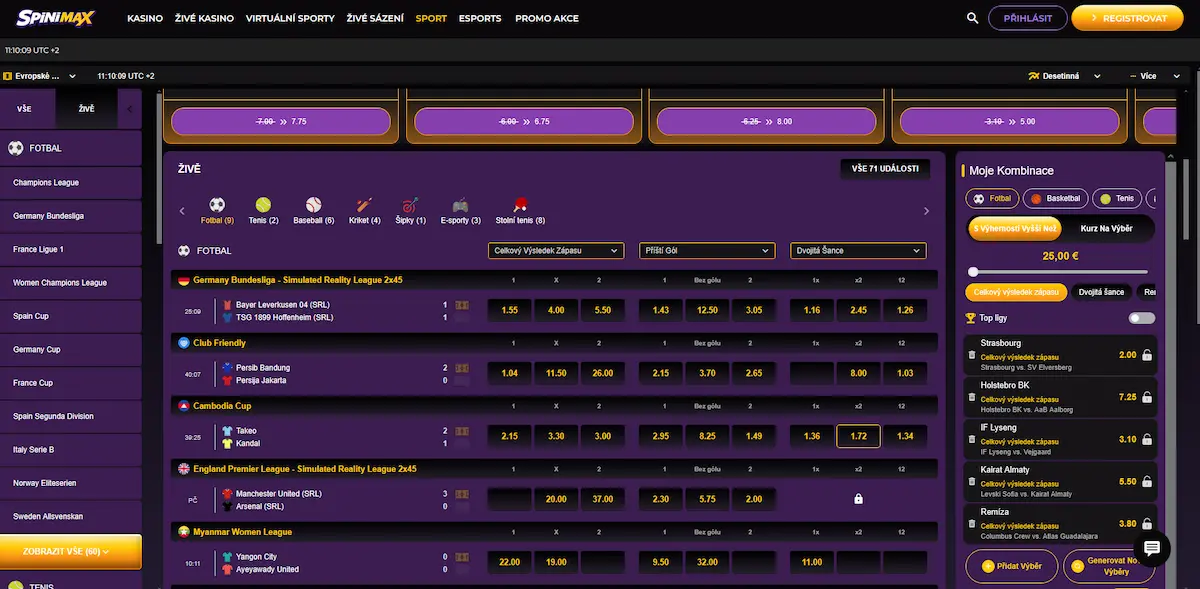Select Dvojitá šance chip in Moje Kombinace
The image size is (1200, 589).
pyautogui.click(x=1100, y=292)
